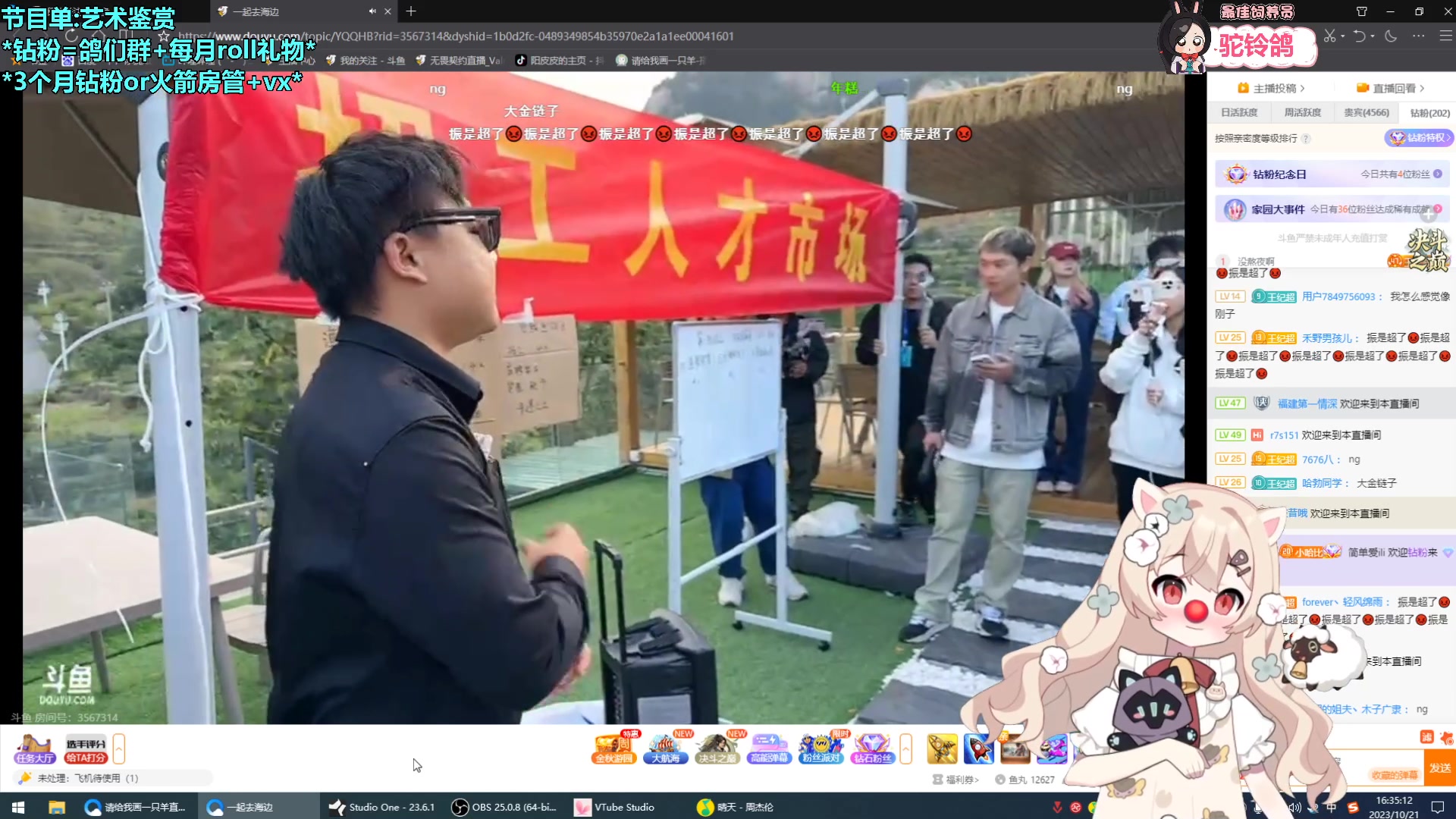Open the 决斗之巅 activity icon
This screenshot has height=819, width=1456.
(x=717, y=749)
